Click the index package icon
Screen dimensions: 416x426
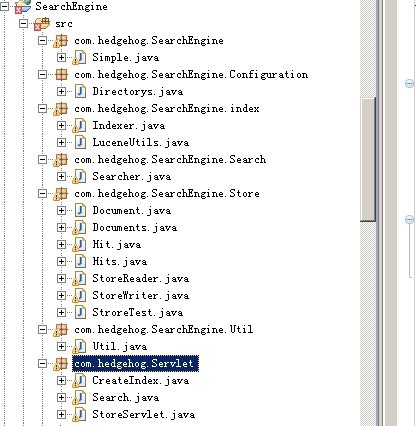[60, 109]
